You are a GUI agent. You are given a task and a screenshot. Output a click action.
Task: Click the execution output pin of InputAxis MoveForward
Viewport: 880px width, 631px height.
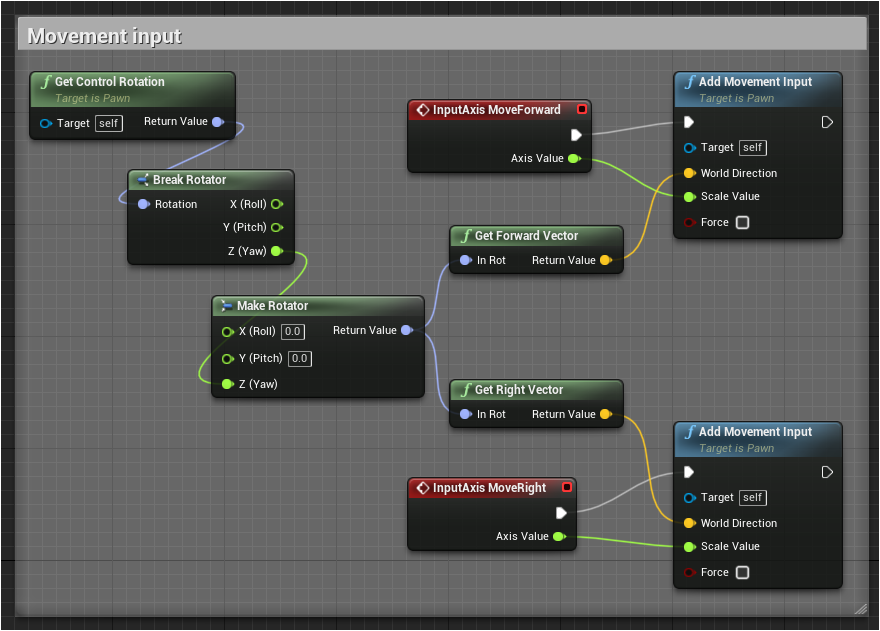click(576, 135)
